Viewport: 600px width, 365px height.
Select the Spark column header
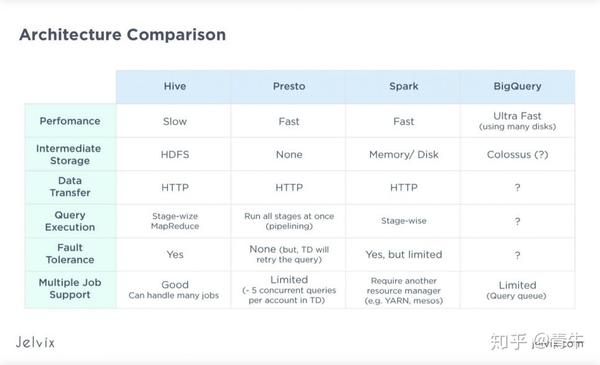[403, 86]
